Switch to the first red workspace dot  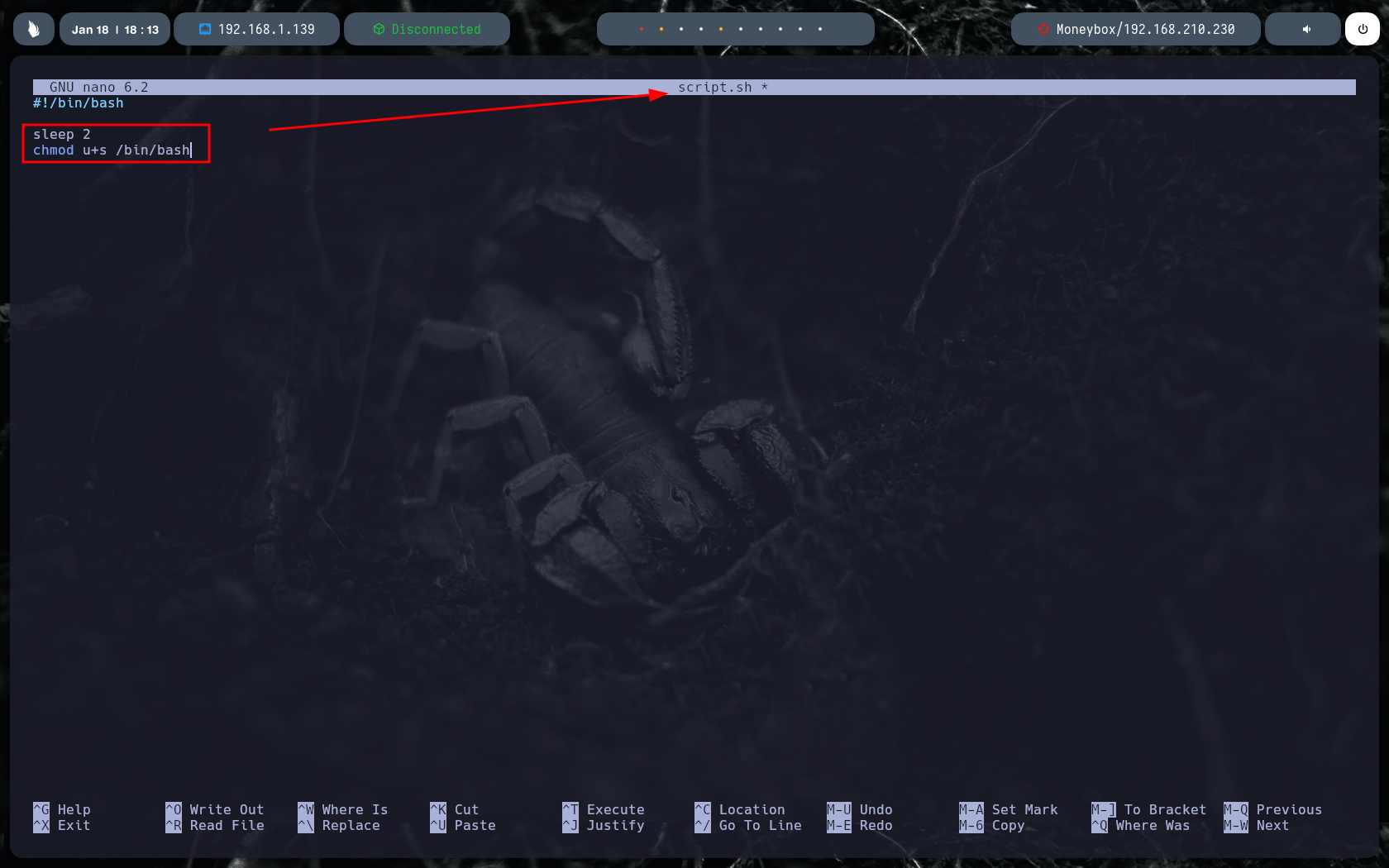tap(642, 29)
